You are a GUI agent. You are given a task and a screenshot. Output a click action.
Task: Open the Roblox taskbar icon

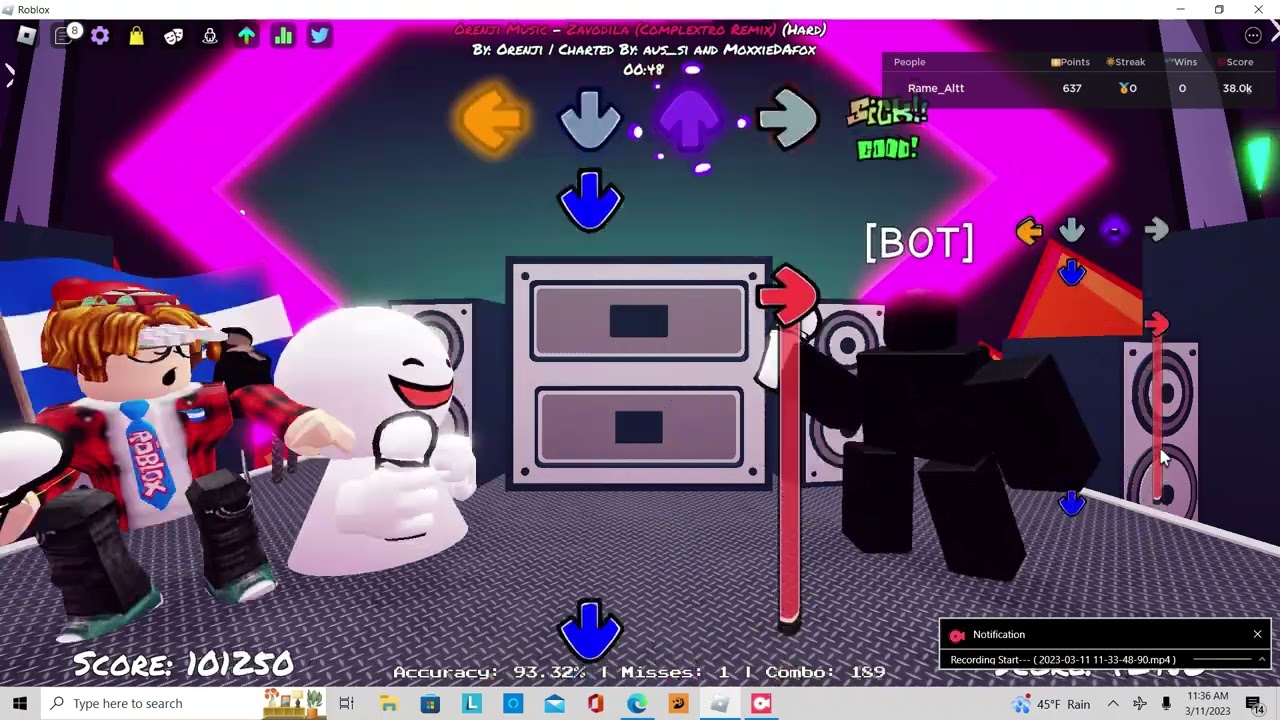click(720, 704)
